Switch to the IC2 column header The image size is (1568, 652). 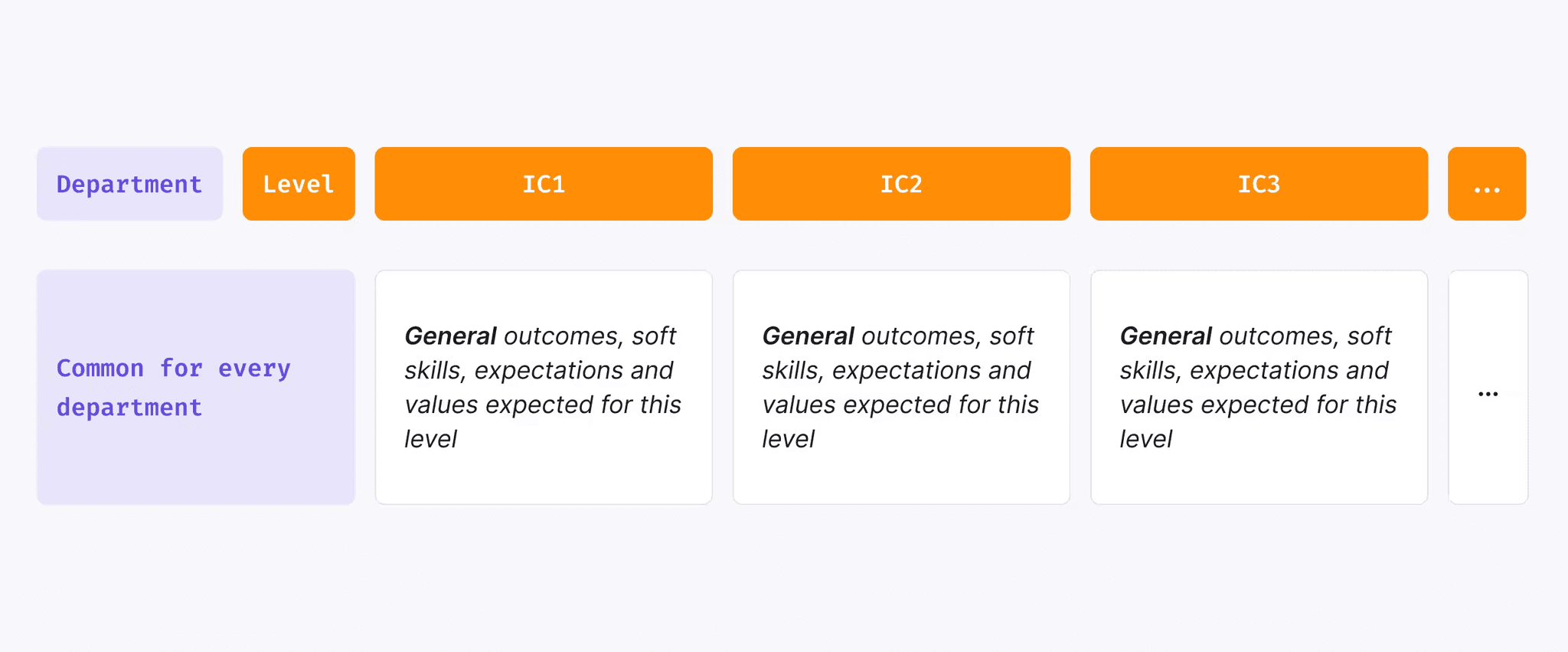tap(901, 184)
